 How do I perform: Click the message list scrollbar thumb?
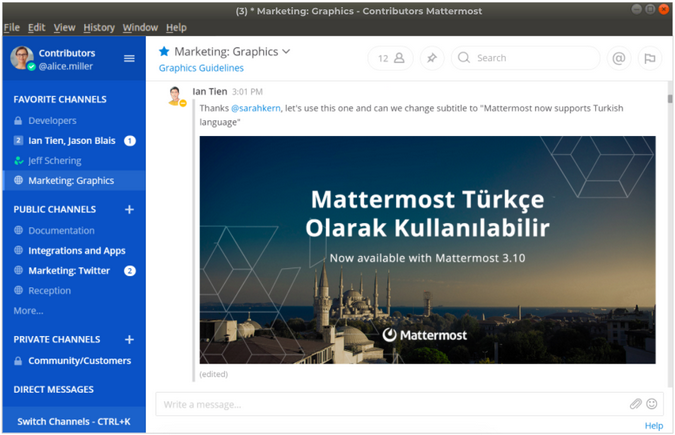[669, 99]
